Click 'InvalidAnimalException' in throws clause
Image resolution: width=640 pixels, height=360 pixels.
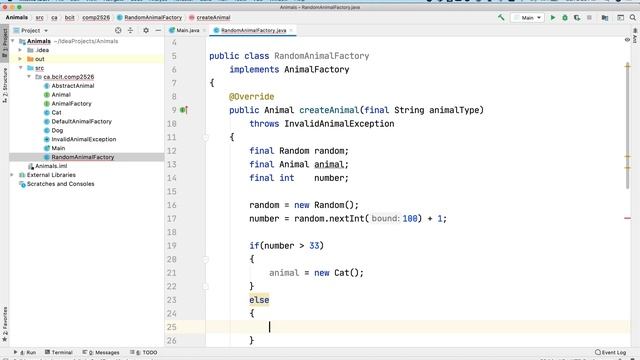point(339,124)
